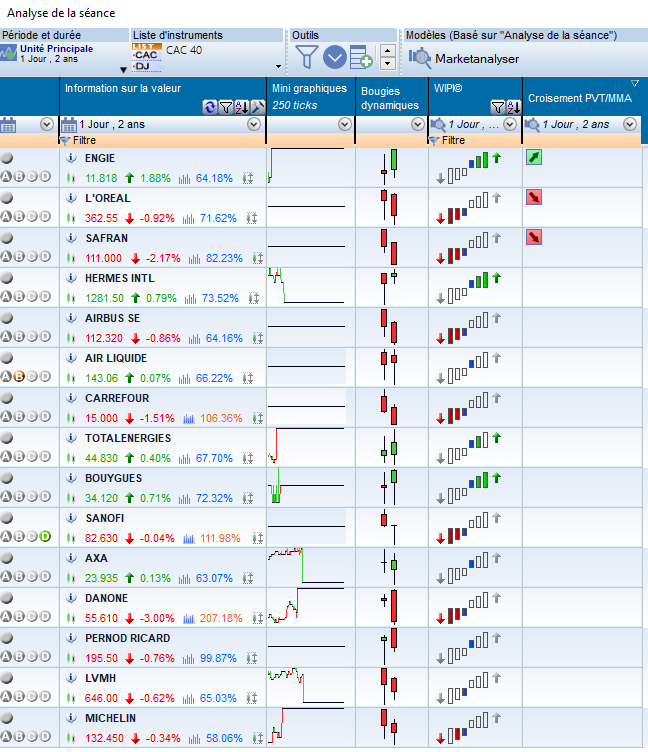Click the Marketanalyser magnifier icon

(x=420, y=58)
